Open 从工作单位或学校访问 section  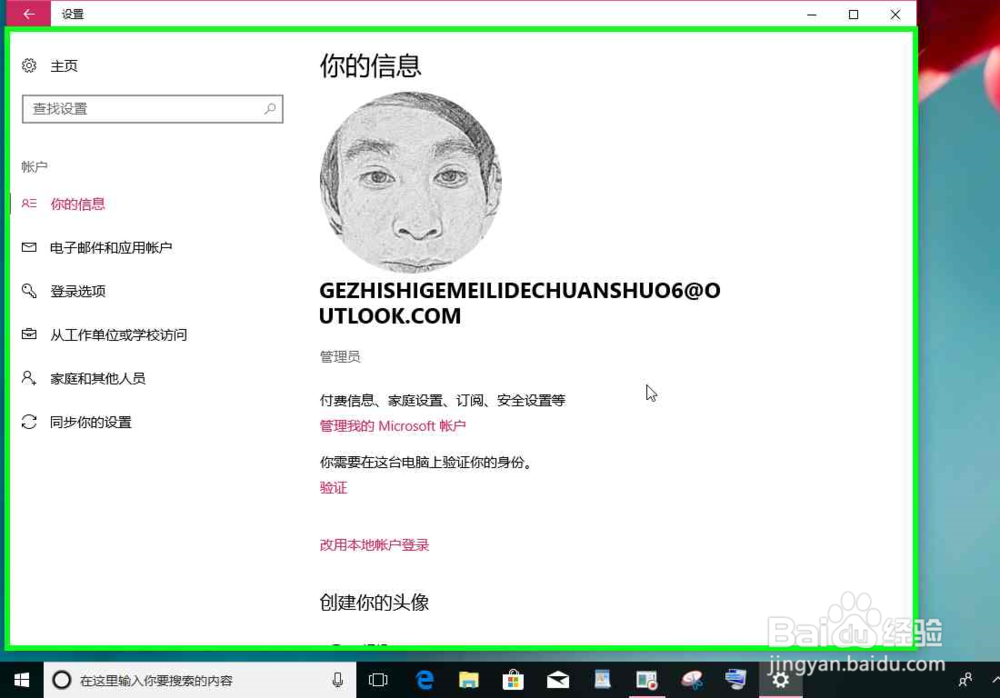coord(119,335)
